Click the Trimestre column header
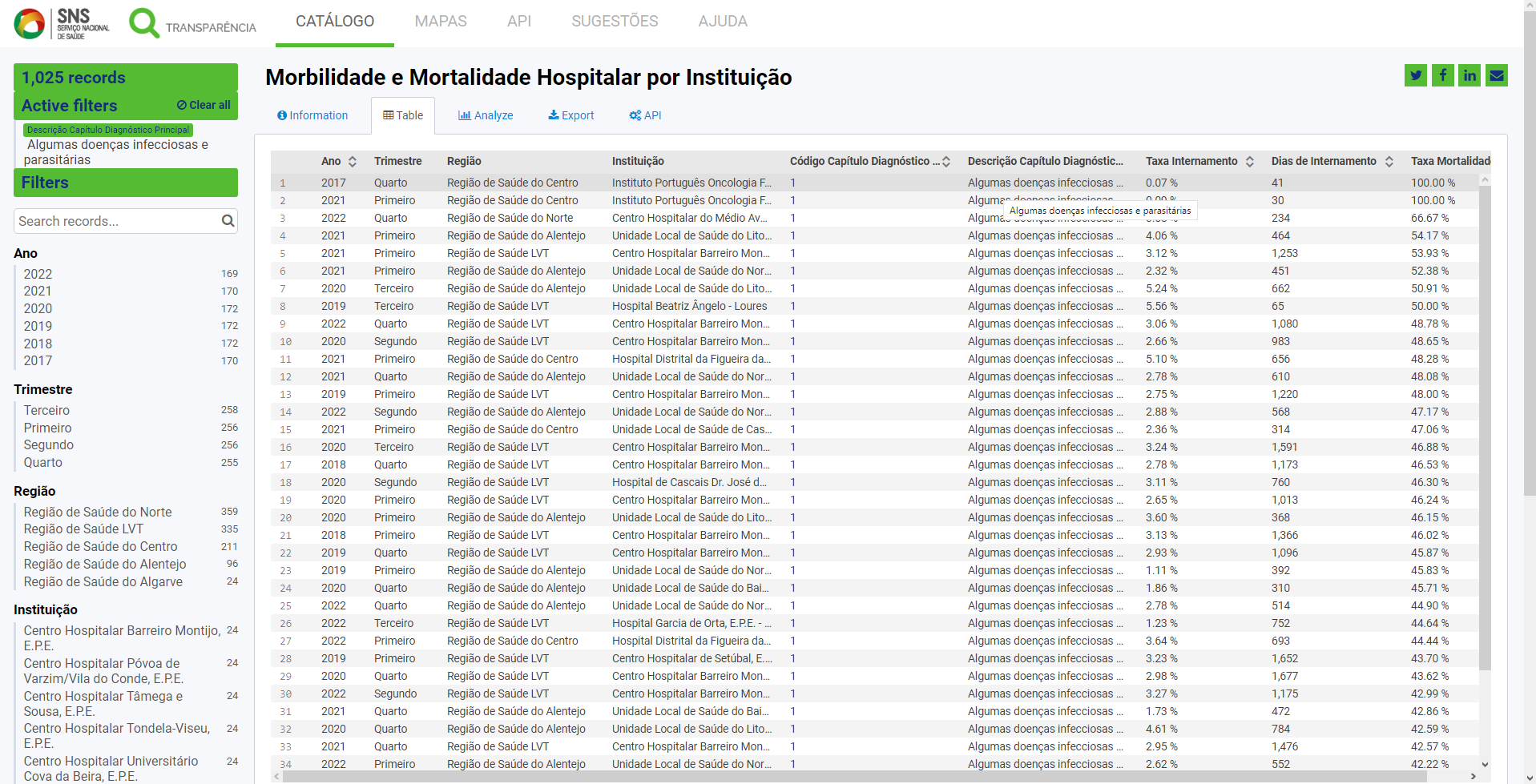The height and width of the screenshot is (784, 1536). (x=397, y=161)
